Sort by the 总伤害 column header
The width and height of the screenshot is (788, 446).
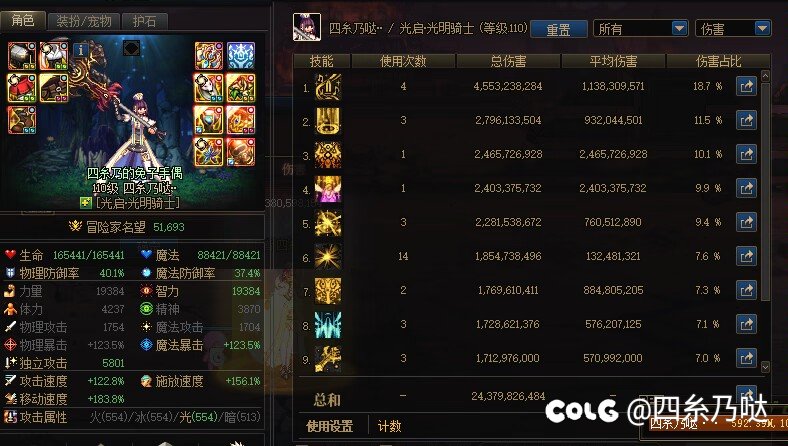click(508, 61)
